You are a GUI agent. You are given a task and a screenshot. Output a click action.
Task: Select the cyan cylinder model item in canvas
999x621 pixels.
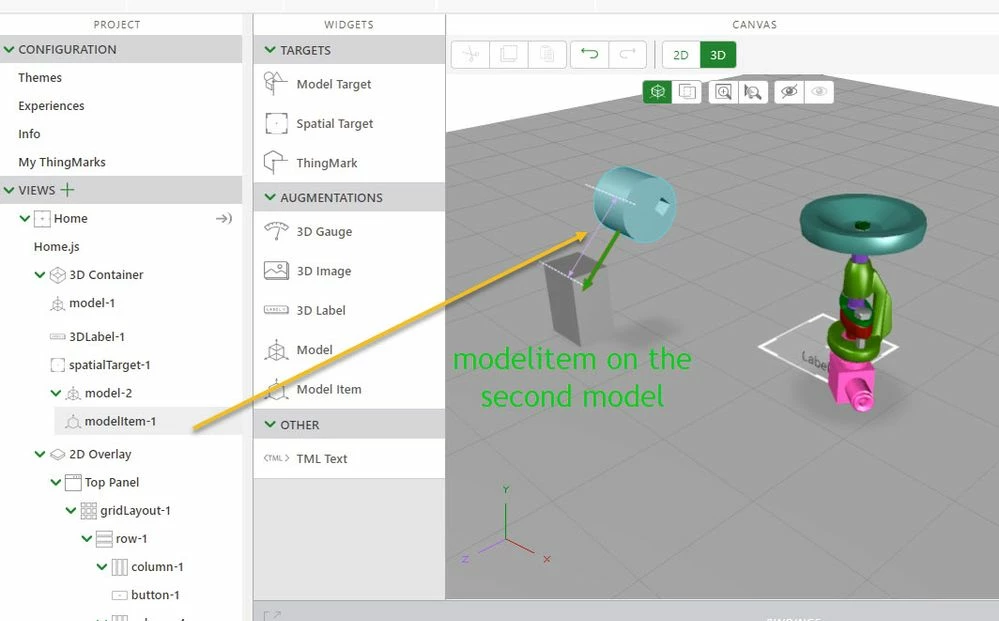634,204
